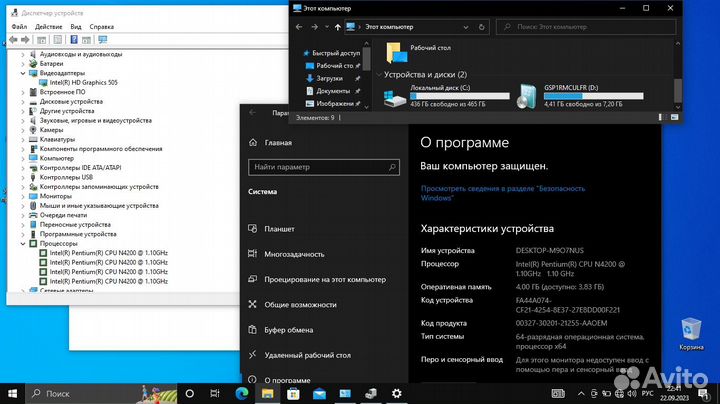Image resolution: width=720 pixels, height=404 pixels.
Task: Open the Справка menu in Device Manager
Action: click(101, 27)
